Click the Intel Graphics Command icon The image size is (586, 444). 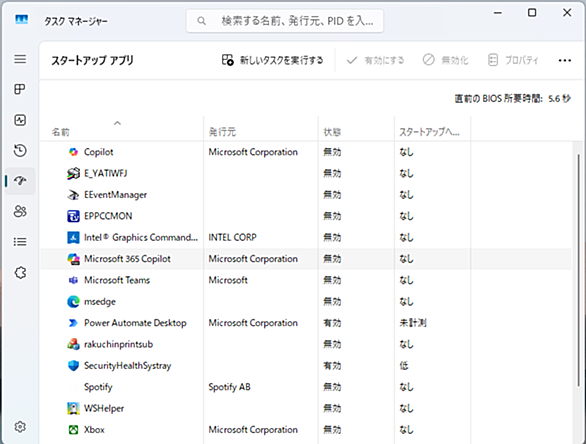pos(73,237)
